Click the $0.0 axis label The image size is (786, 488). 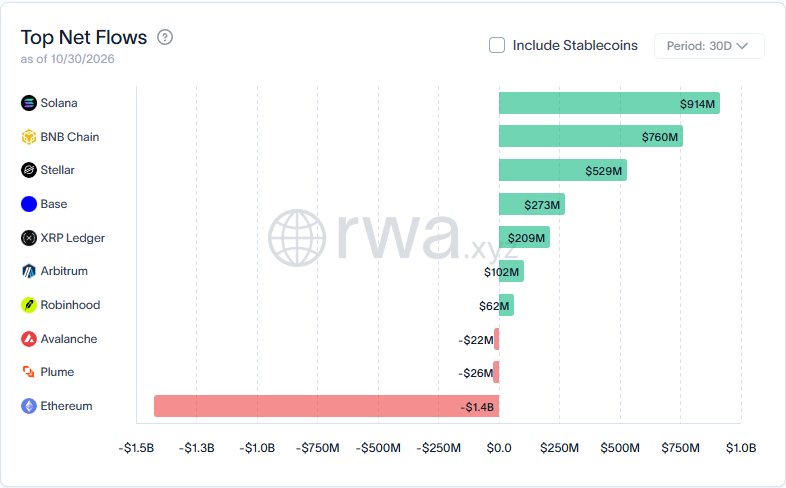click(499, 448)
